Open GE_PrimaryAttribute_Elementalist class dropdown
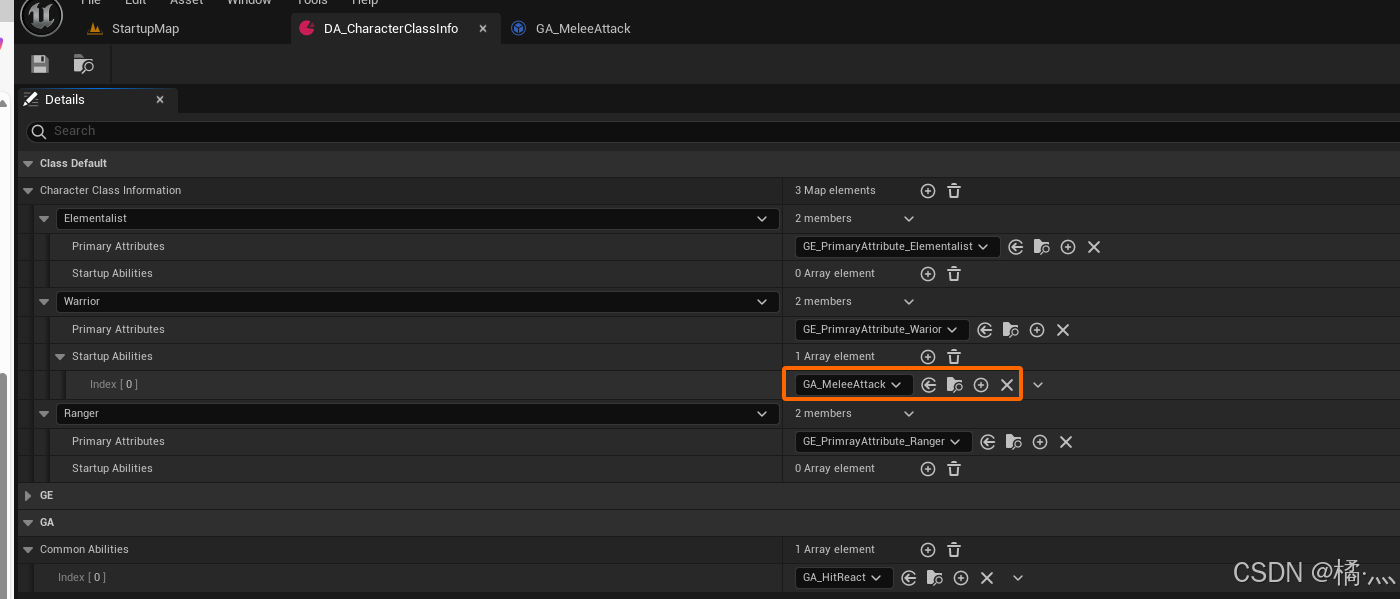 pos(897,246)
